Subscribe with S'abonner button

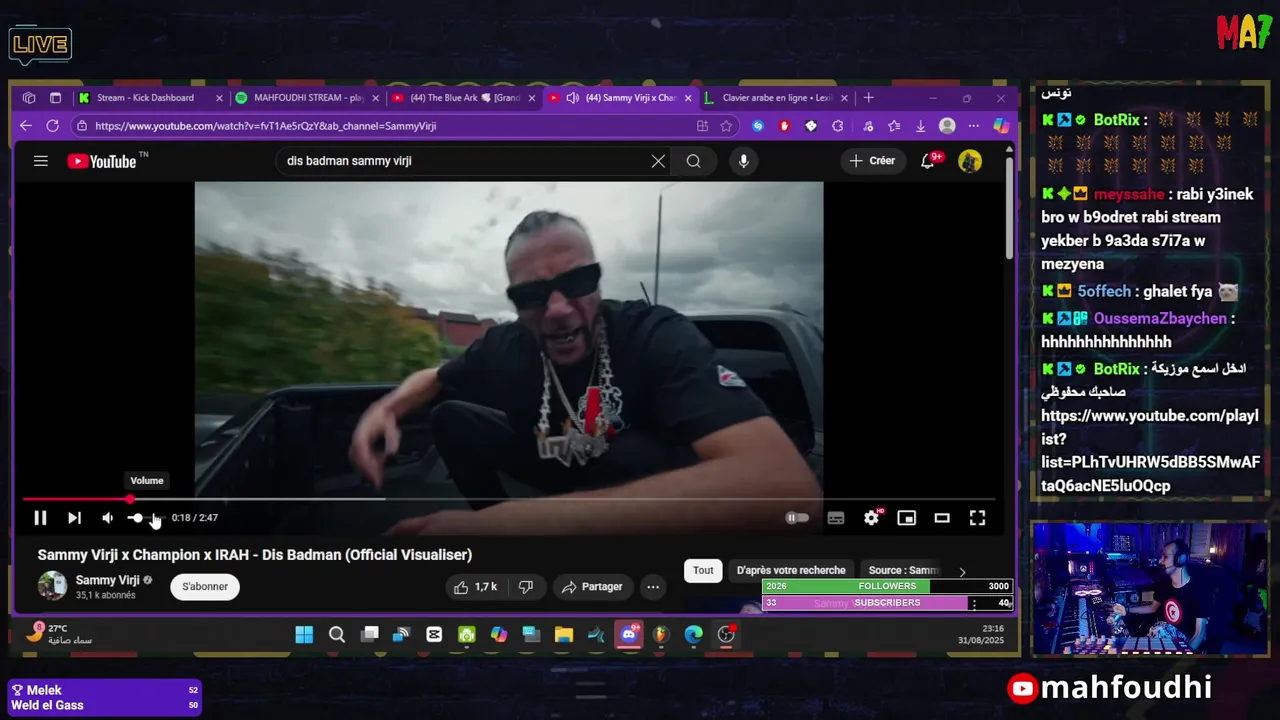(205, 587)
